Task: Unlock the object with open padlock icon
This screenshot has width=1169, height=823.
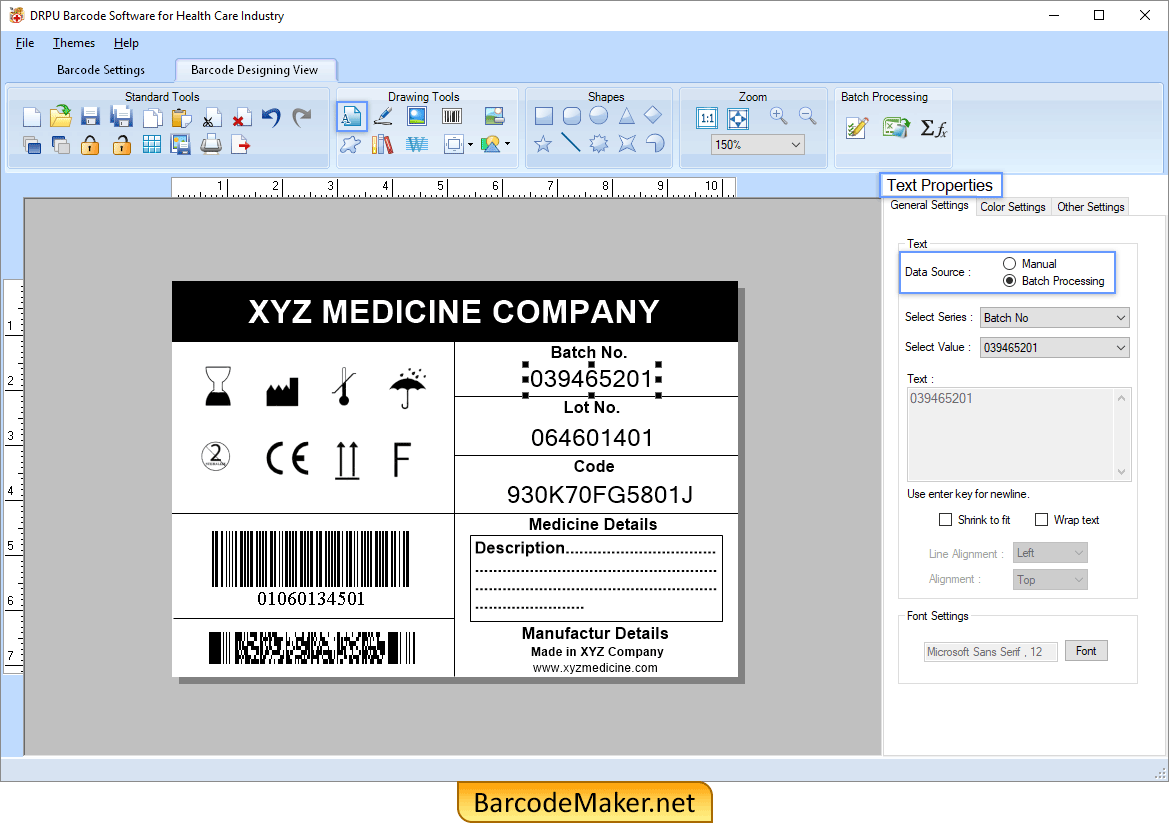Action: click(x=121, y=145)
